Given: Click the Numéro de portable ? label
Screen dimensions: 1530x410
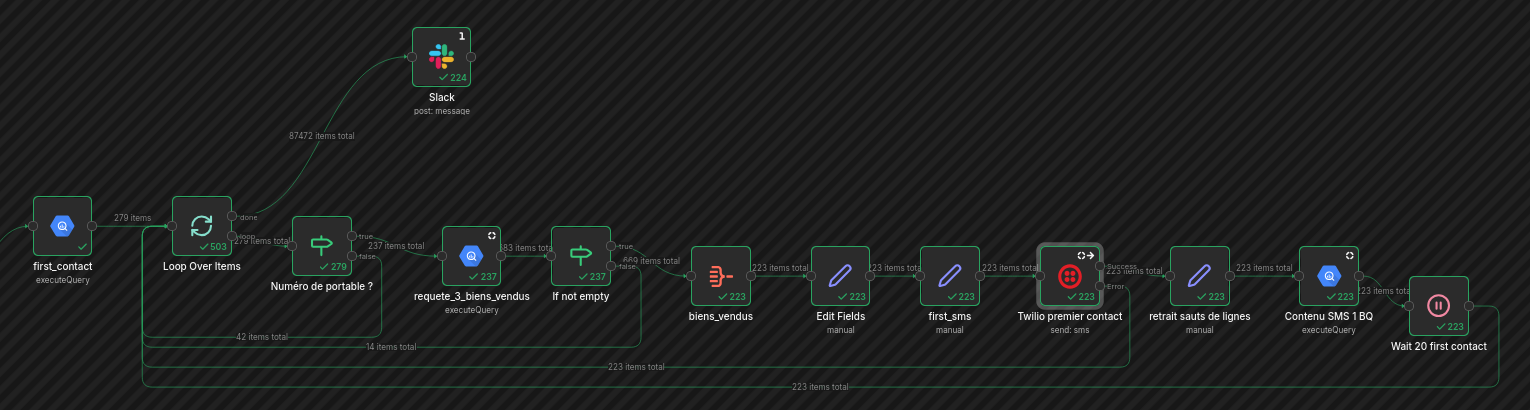Looking at the screenshot, I should click(322, 286).
